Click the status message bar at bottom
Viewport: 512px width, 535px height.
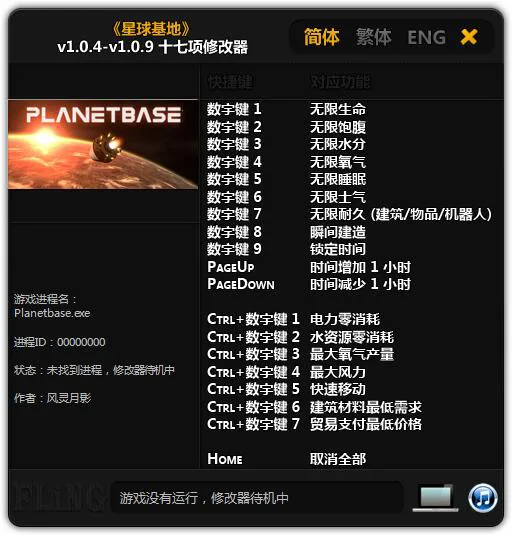(257, 498)
